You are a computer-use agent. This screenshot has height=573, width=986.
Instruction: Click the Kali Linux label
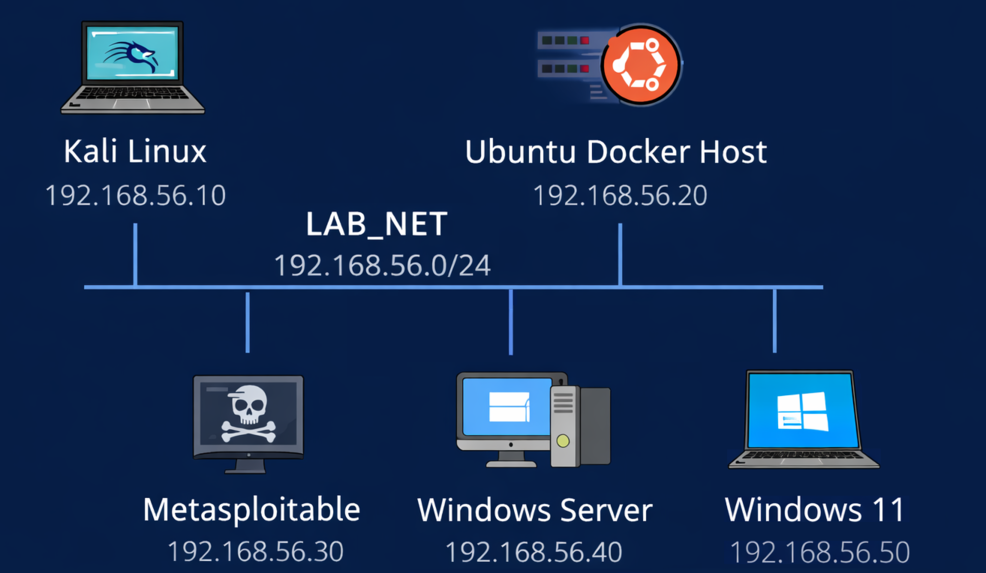pyautogui.click(x=135, y=152)
